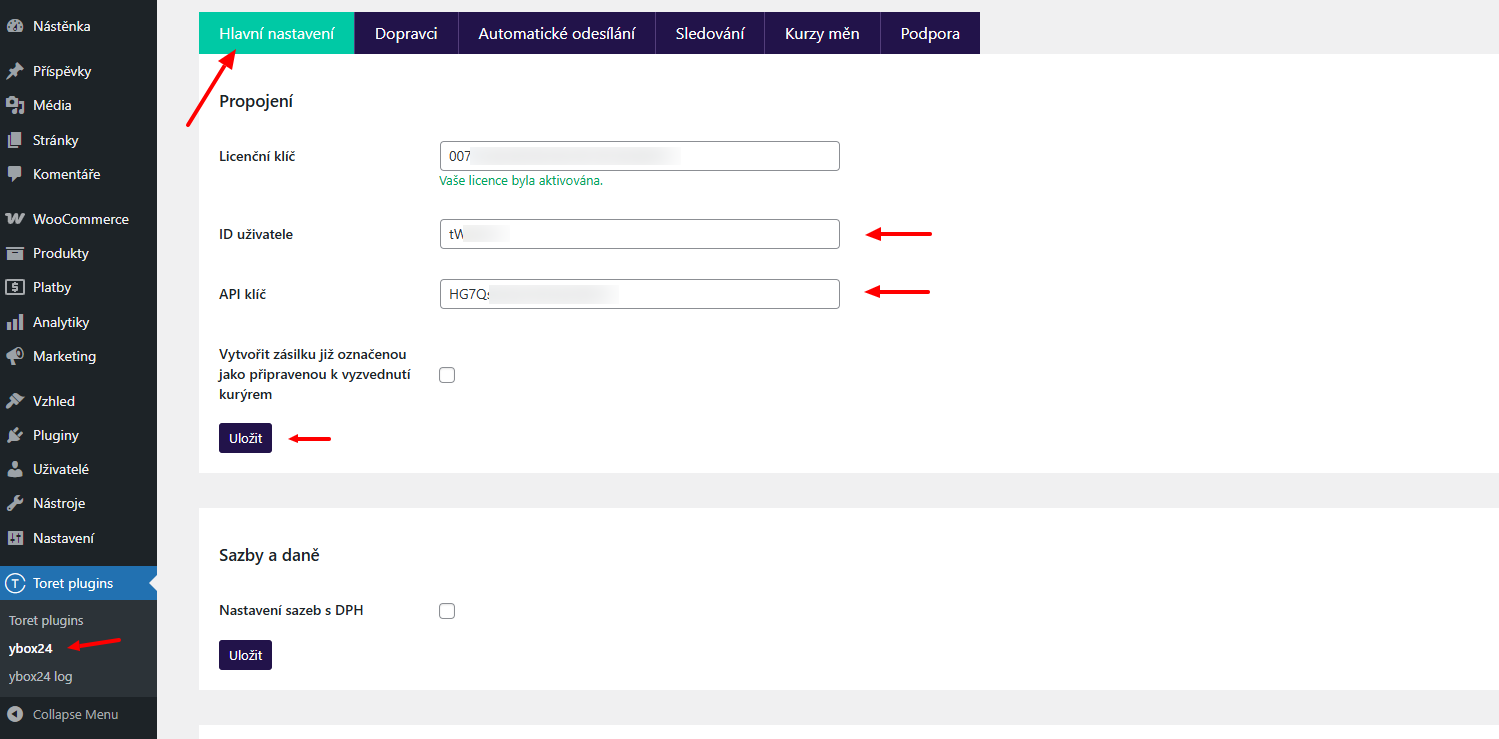This screenshot has height=739, width=1499.
Task: Save the Sazby a daně settings
Action: [x=245, y=655]
